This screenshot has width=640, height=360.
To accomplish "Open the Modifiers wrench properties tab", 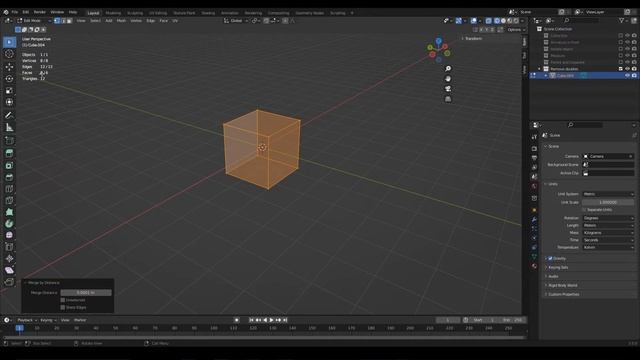I will coord(534,220).
